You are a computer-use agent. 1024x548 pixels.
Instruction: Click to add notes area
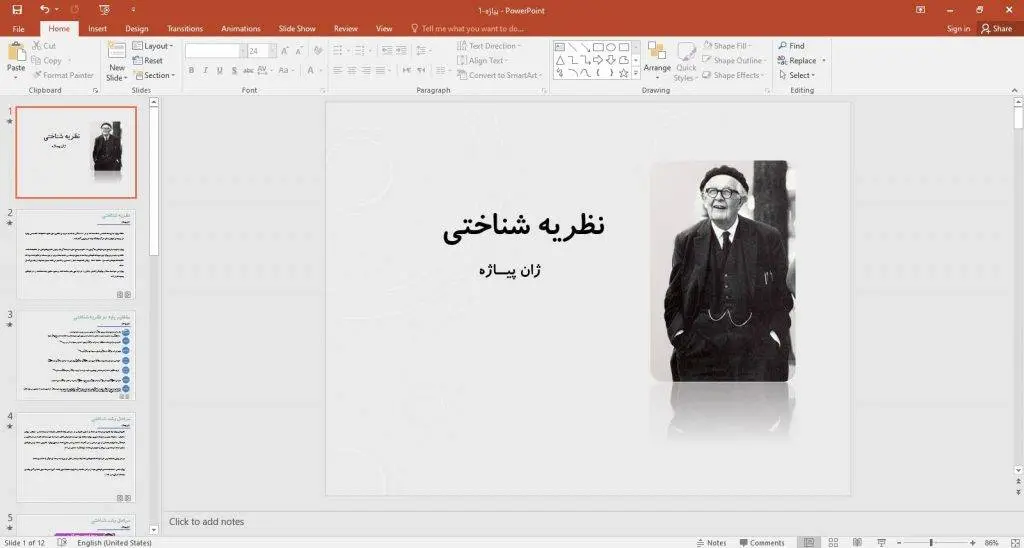(206, 522)
